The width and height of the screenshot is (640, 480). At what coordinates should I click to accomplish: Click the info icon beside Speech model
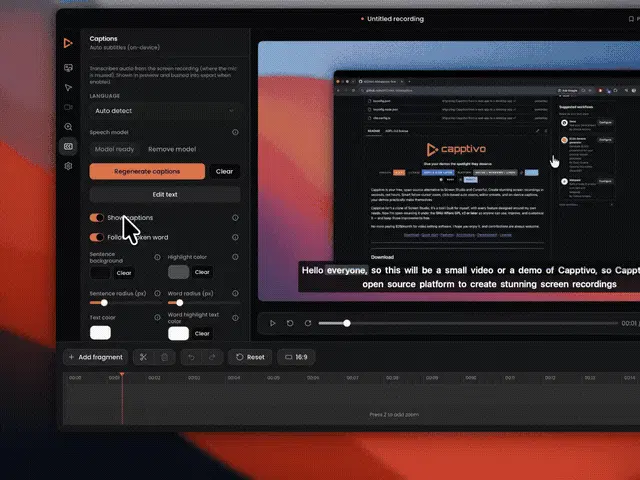[235, 132]
